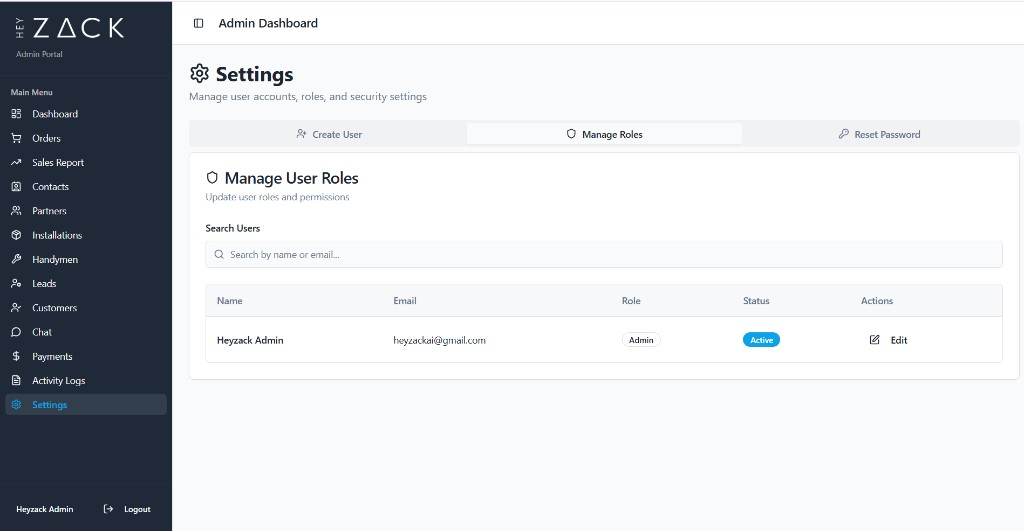Open Customers menu item
1024x531 pixels.
(54, 308)
